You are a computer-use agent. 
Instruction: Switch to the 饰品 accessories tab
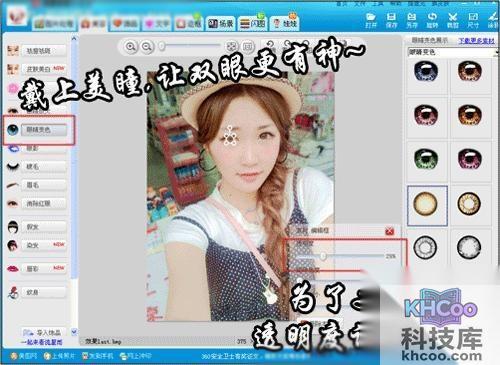click(x=125, y=24)
